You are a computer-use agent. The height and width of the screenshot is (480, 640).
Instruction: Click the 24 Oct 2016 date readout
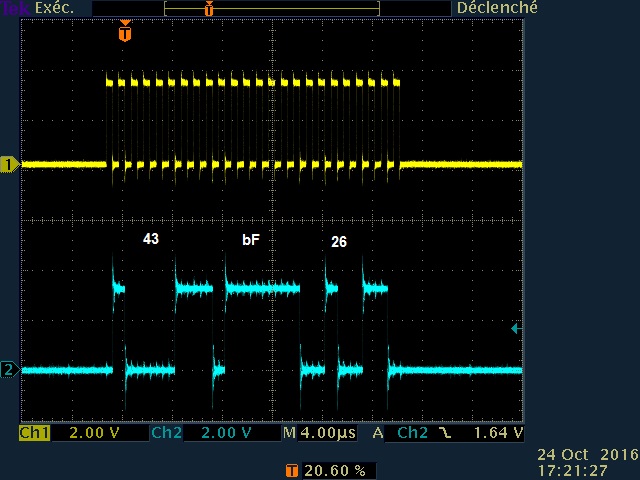coord(588,455)
